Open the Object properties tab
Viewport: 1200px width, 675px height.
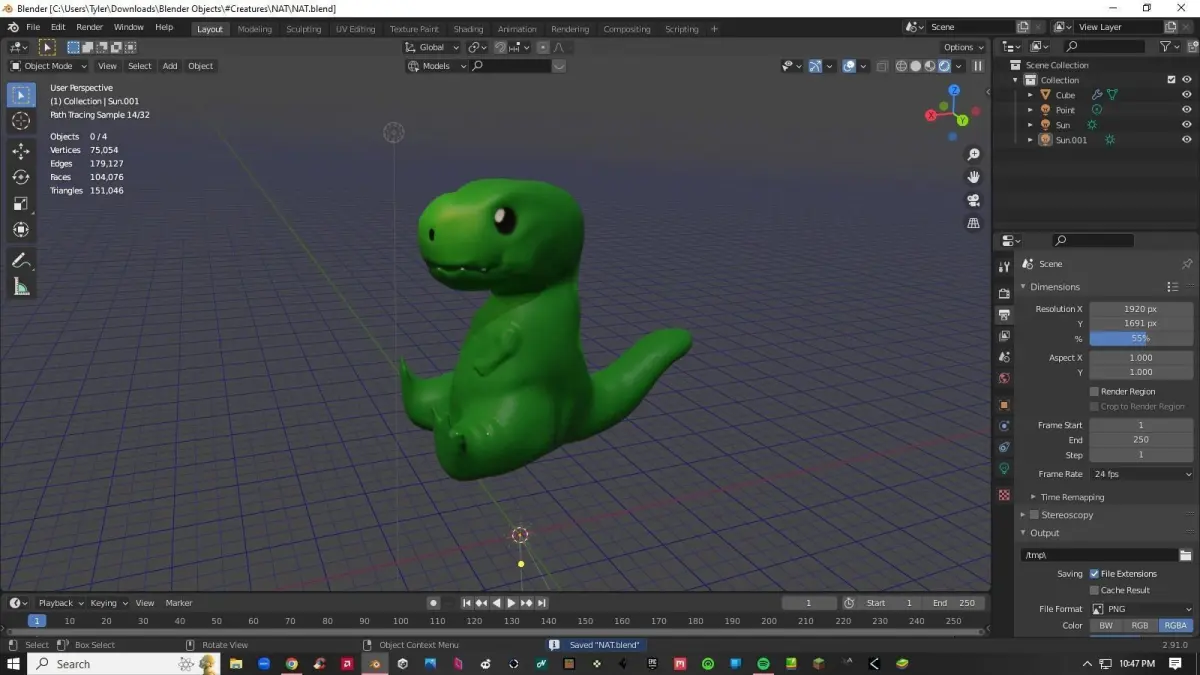(x=1004, y=405)
